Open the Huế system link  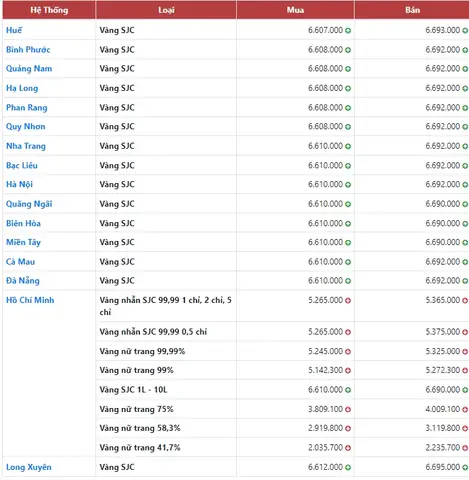coord(14,30)
